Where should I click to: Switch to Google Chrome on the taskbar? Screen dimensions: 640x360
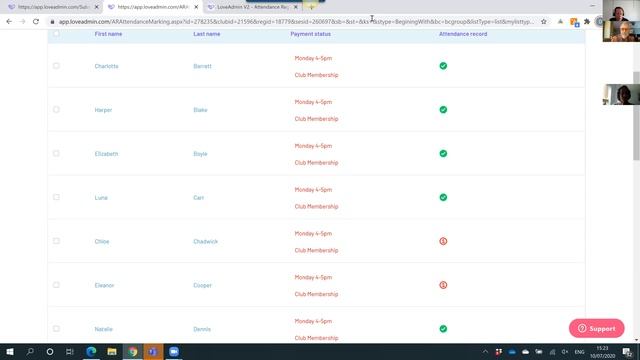[x=133, y=351]
